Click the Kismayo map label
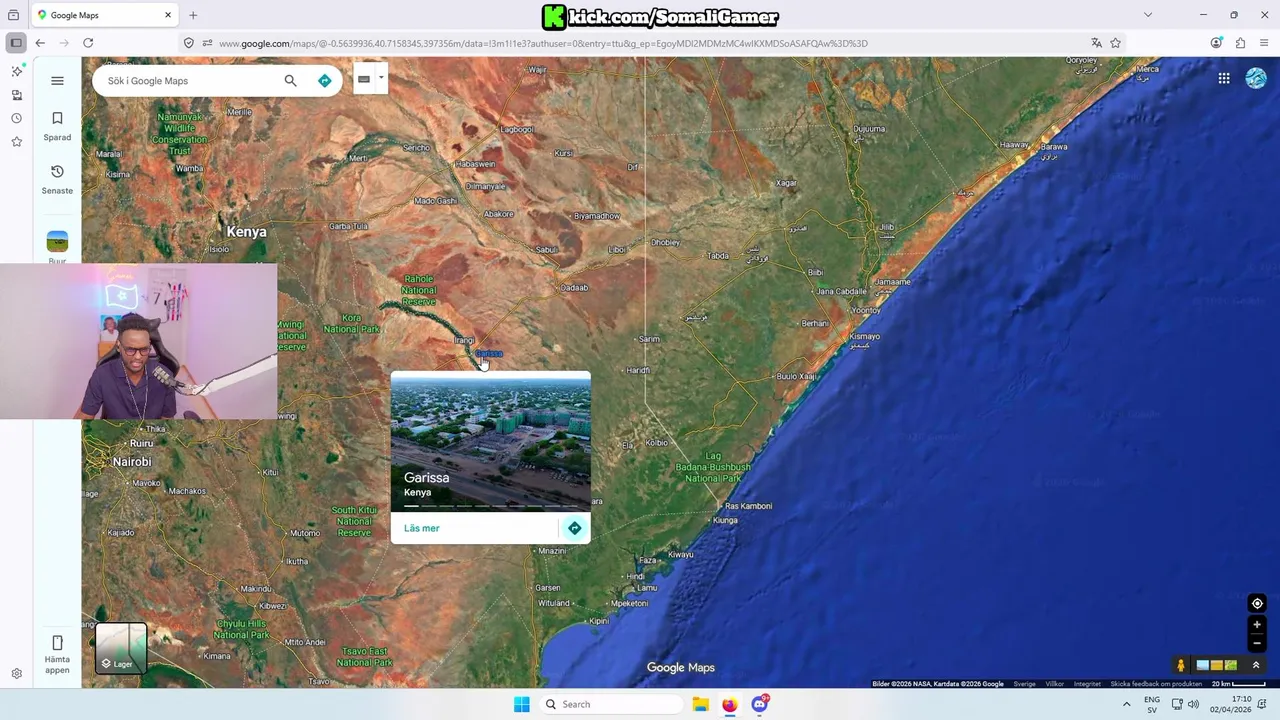The width and height of the screenshot is (1280, 720). click(x=865, y=337)
